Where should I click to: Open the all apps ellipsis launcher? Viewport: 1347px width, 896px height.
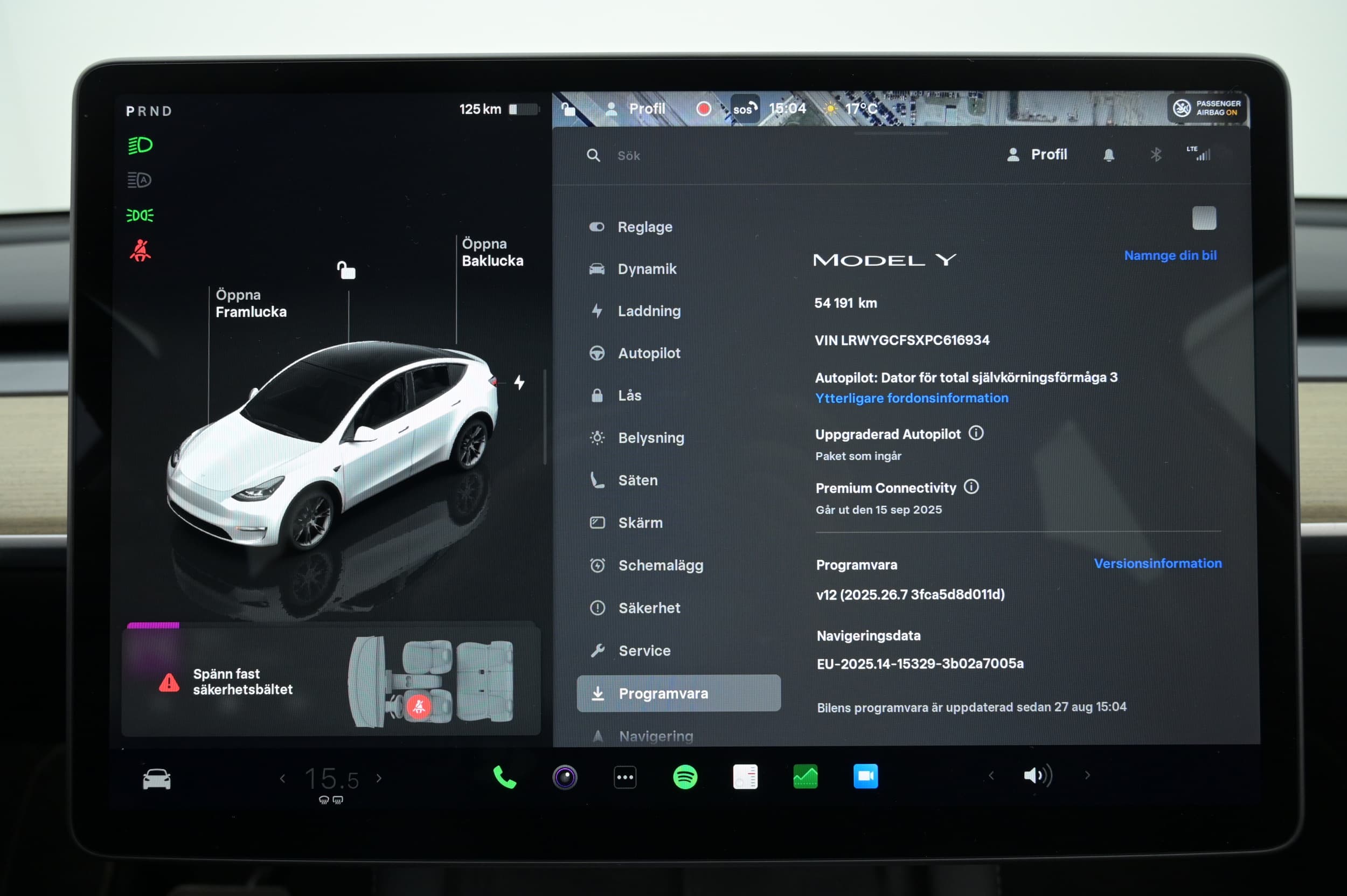point(624,777)
